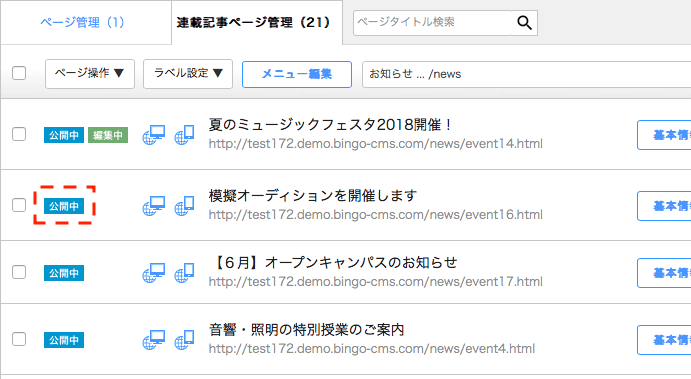Open the お知らせ ... /news category selector
Image resolution: width=691 pixels, height=379 pixels.
tap(527, 74)
